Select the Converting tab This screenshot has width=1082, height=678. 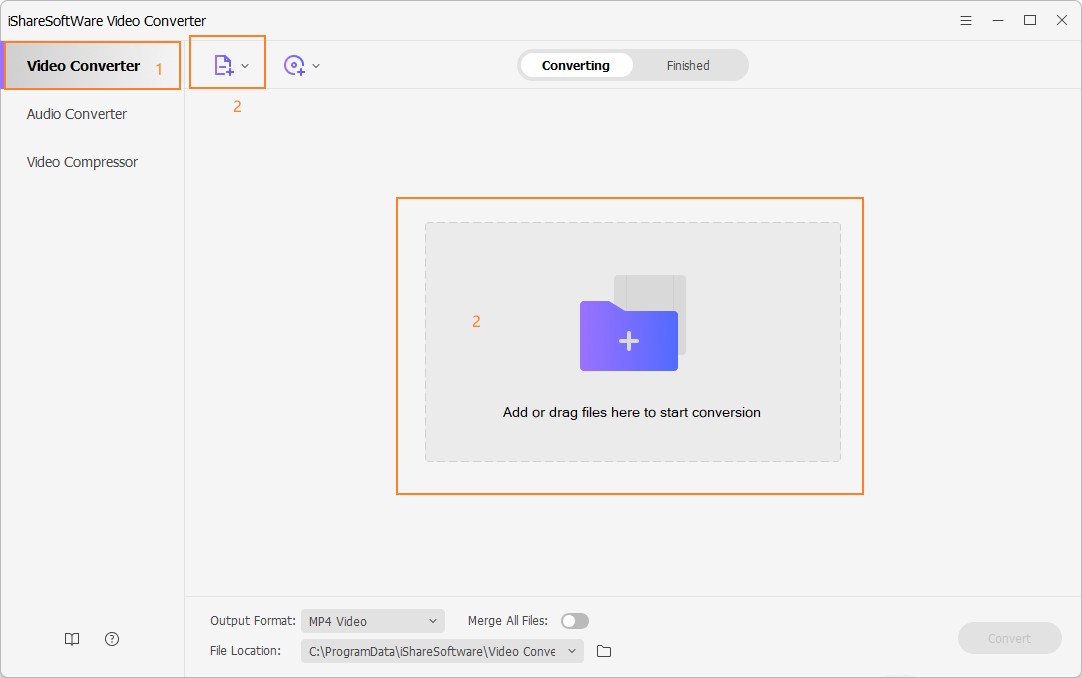pos(576,65)
